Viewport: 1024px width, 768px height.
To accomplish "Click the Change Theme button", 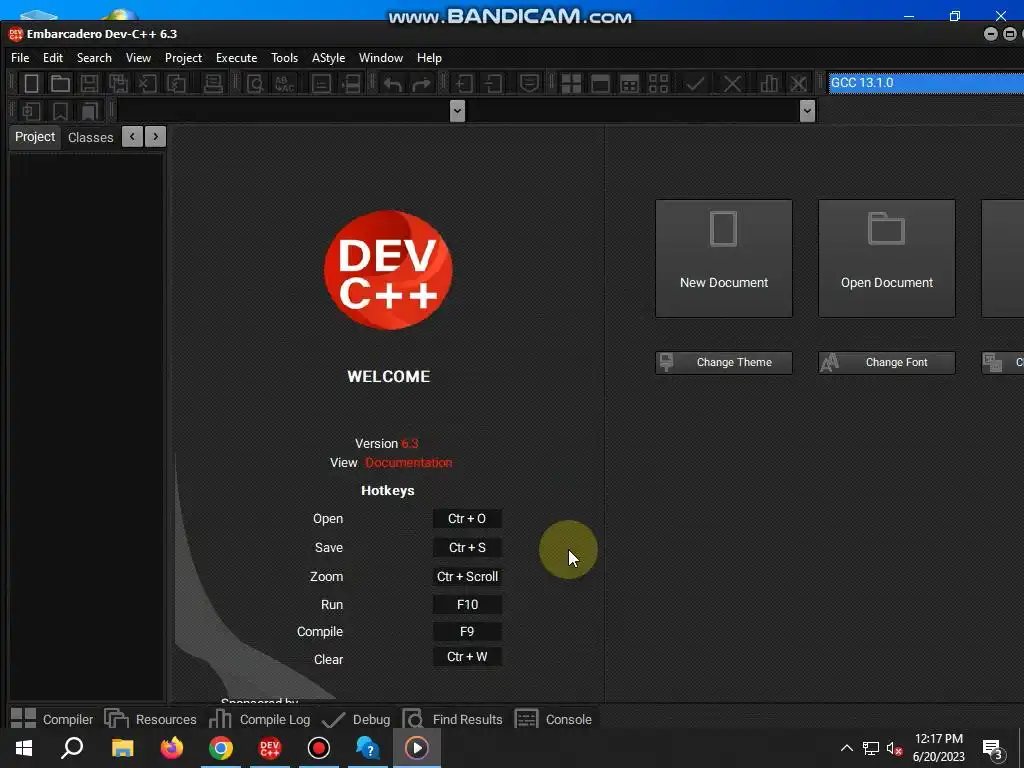I will coord(724,362).
